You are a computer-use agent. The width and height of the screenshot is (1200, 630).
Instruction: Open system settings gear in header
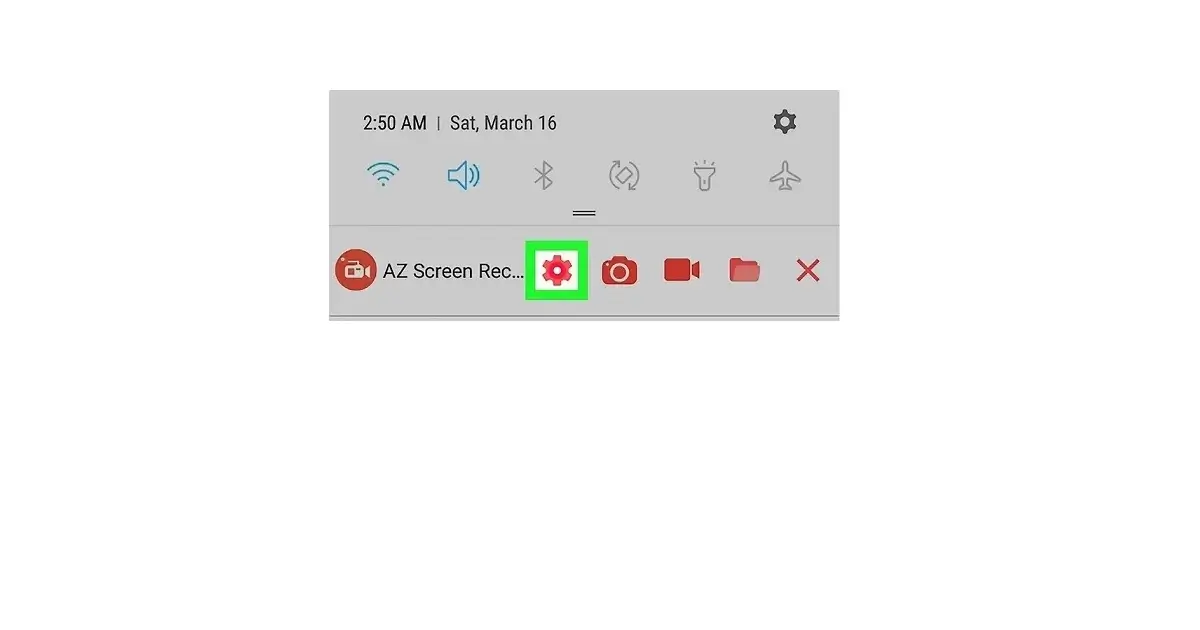(x=785, y=122)
